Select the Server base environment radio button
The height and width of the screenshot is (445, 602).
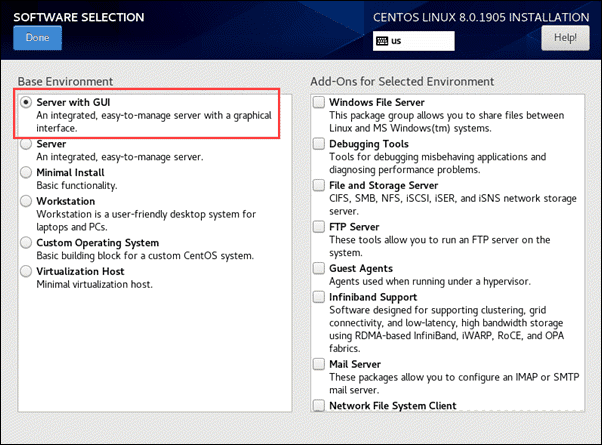click(x=26, y=144)
